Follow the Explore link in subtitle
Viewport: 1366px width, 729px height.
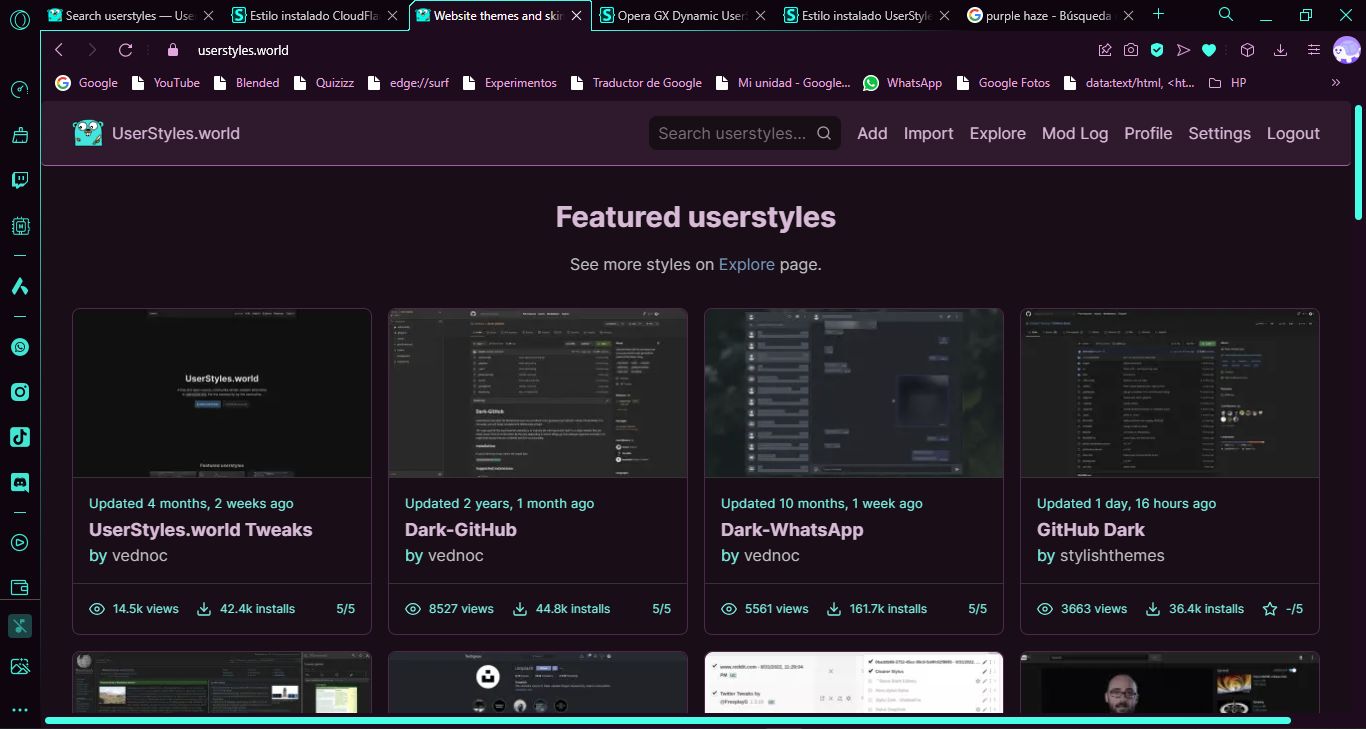click(746, 264)
